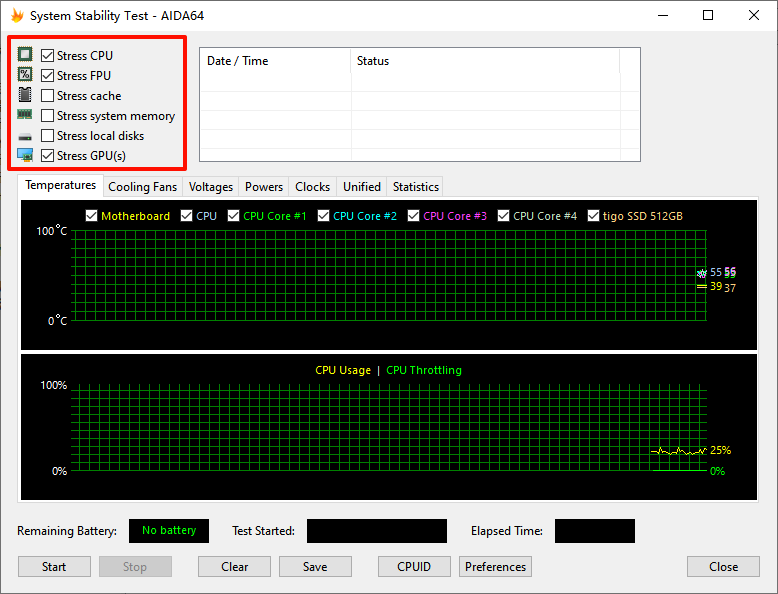Click the AIDA64 flame icon in title bar
Screen dimensions: 778x594
(17, 16)
